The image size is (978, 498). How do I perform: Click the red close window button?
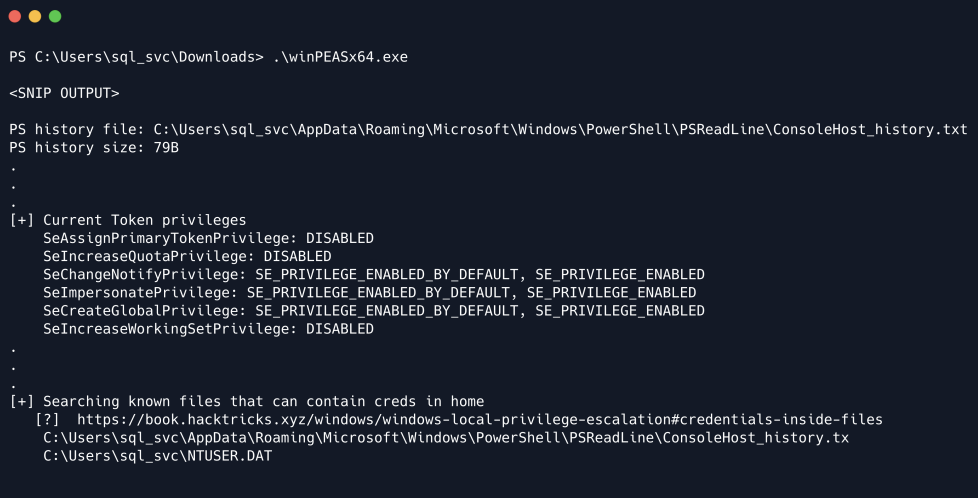[14, 17]
